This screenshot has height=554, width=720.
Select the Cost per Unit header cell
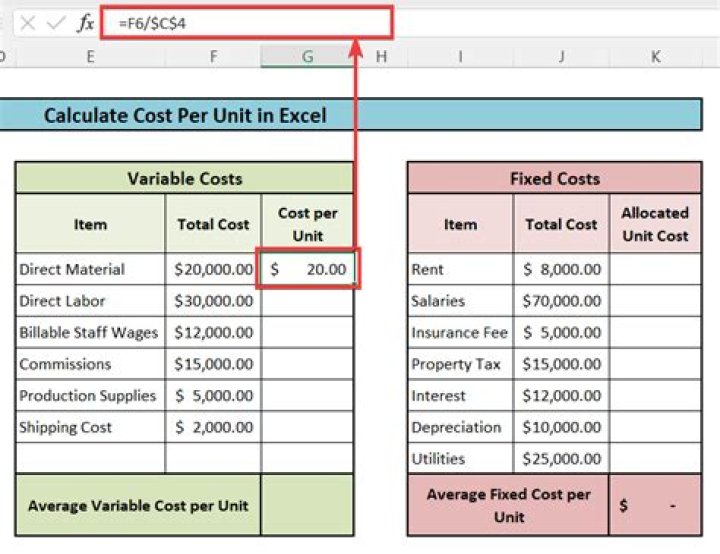point(308,224)
